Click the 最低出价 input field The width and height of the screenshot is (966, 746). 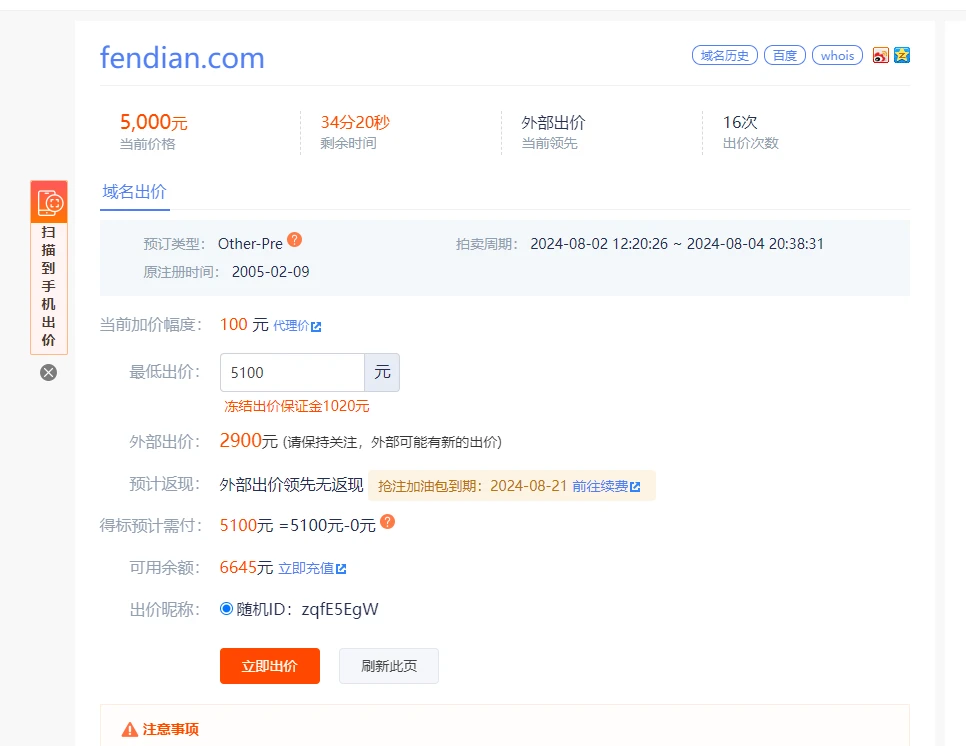point(291,372)
